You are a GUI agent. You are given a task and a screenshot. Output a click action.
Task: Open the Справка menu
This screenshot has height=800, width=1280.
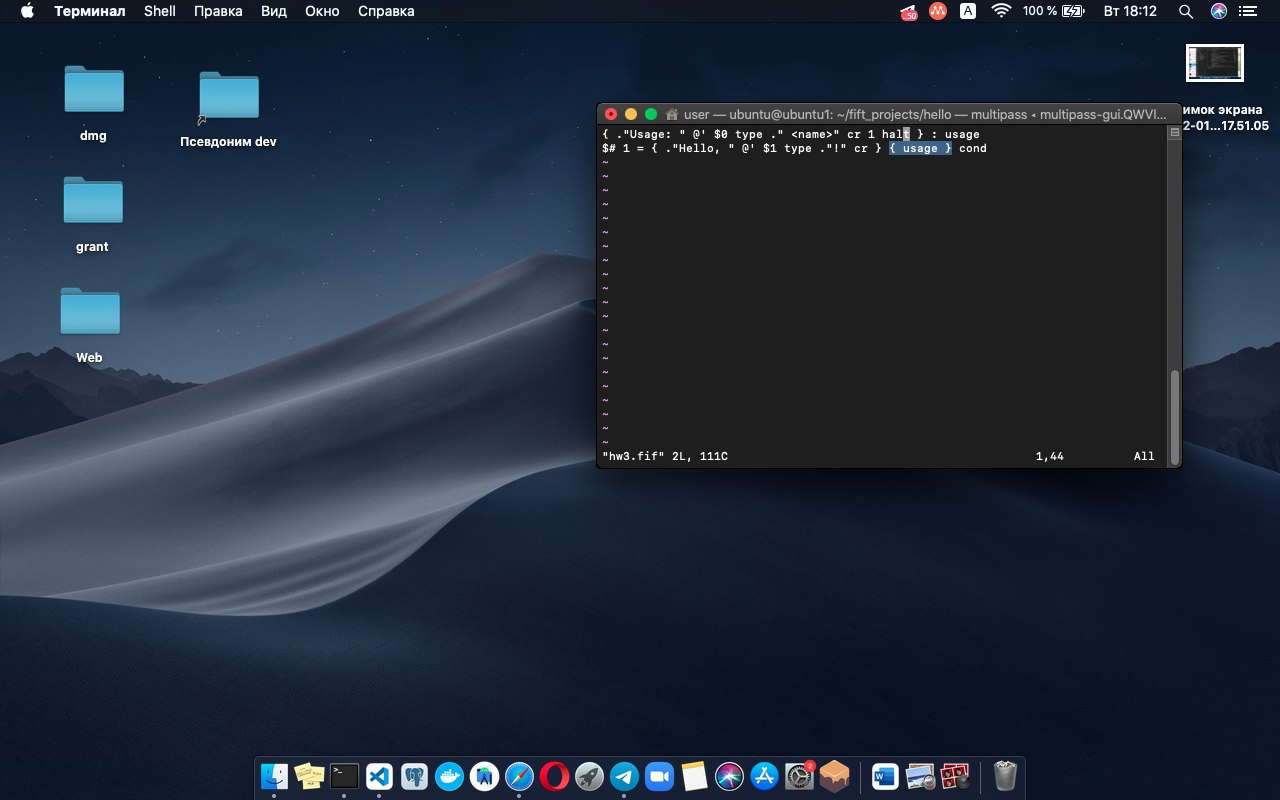tap(386, 11)
